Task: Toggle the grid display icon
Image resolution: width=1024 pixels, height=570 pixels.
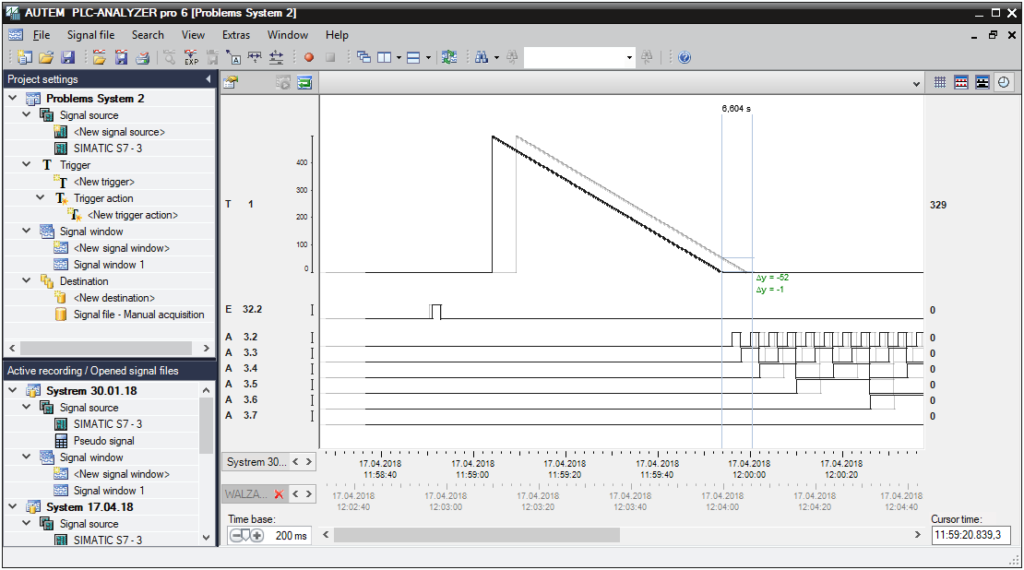Action: 940,82
